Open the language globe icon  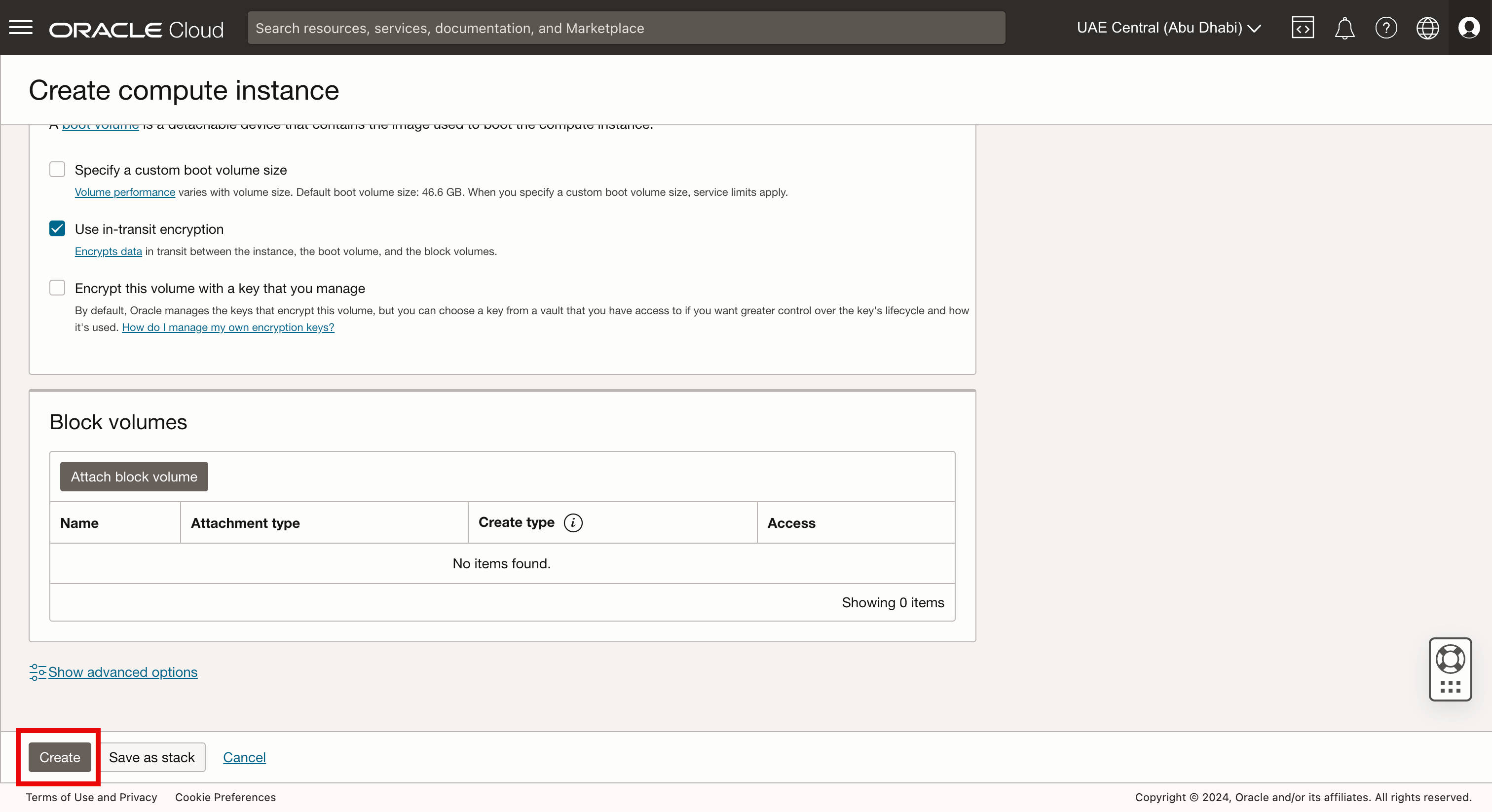pos(1427,28)
